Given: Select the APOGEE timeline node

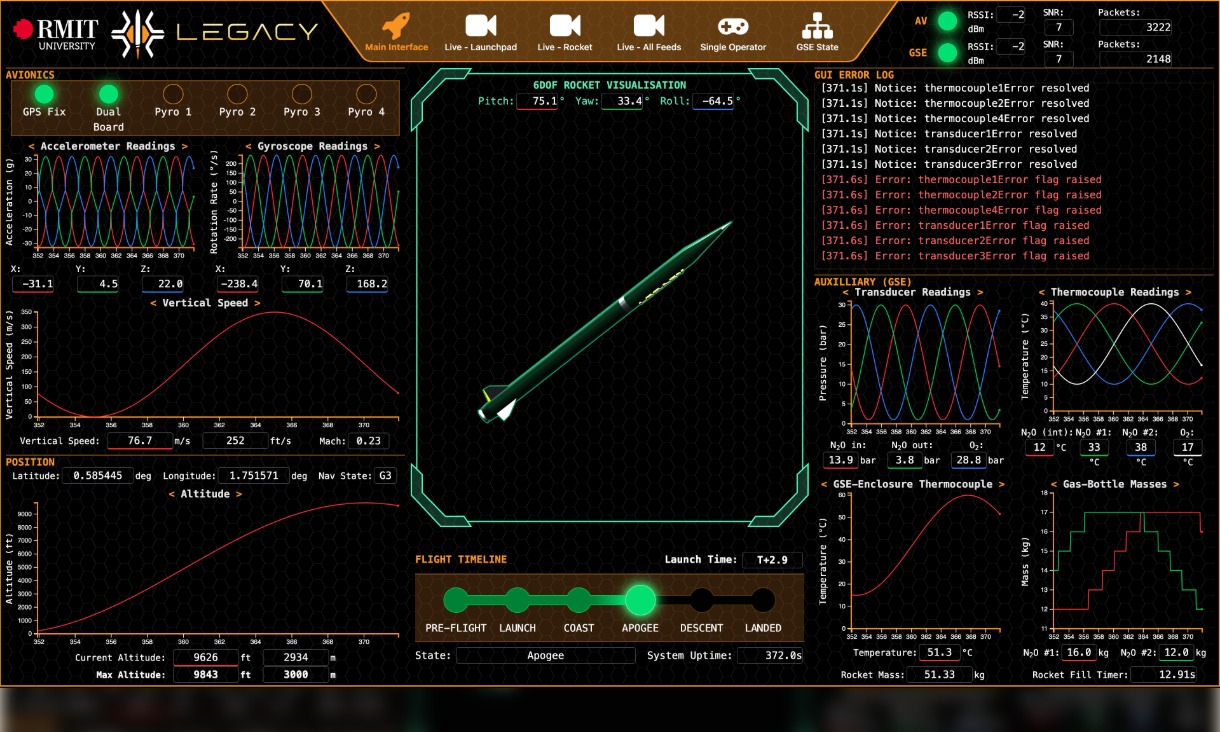Looking at the screenshot, I should 640,600.
